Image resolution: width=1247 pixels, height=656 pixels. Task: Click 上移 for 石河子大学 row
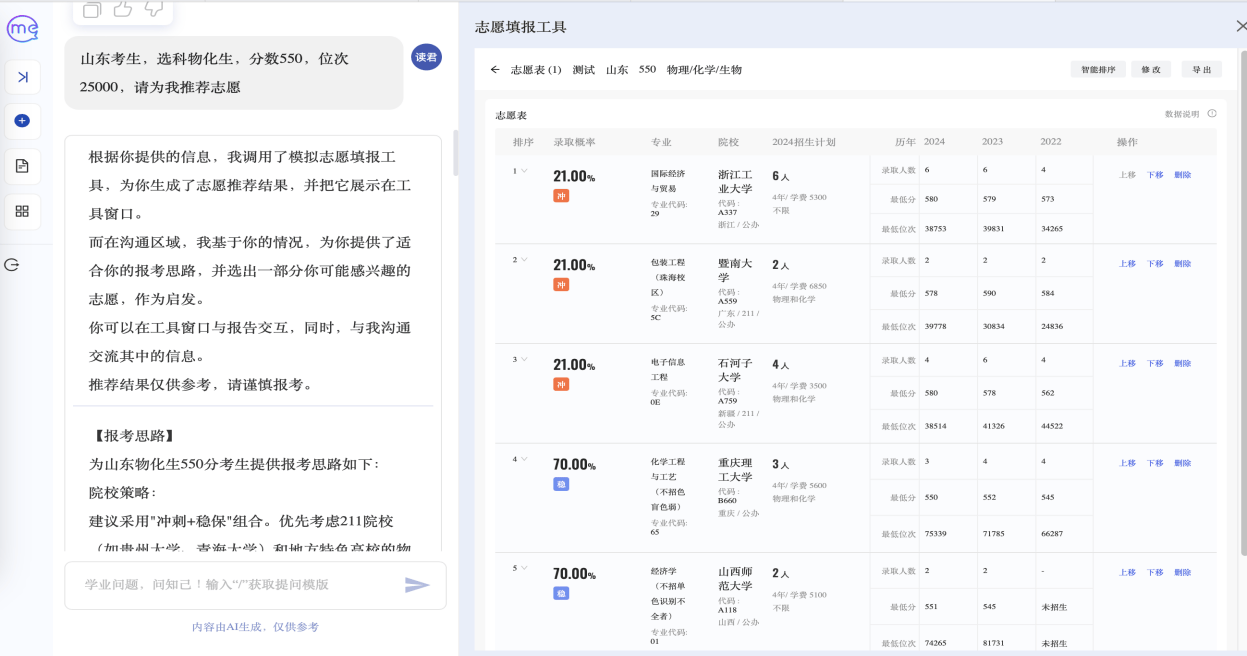[x=1127, y=364]
